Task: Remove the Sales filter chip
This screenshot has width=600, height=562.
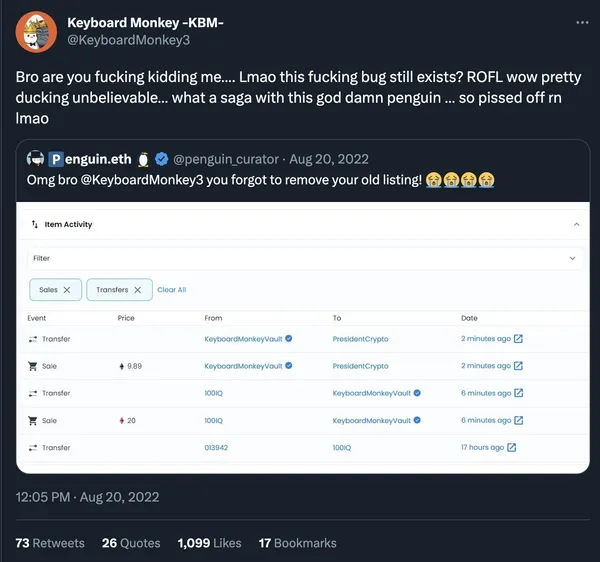Action: (x=67, y=289)
